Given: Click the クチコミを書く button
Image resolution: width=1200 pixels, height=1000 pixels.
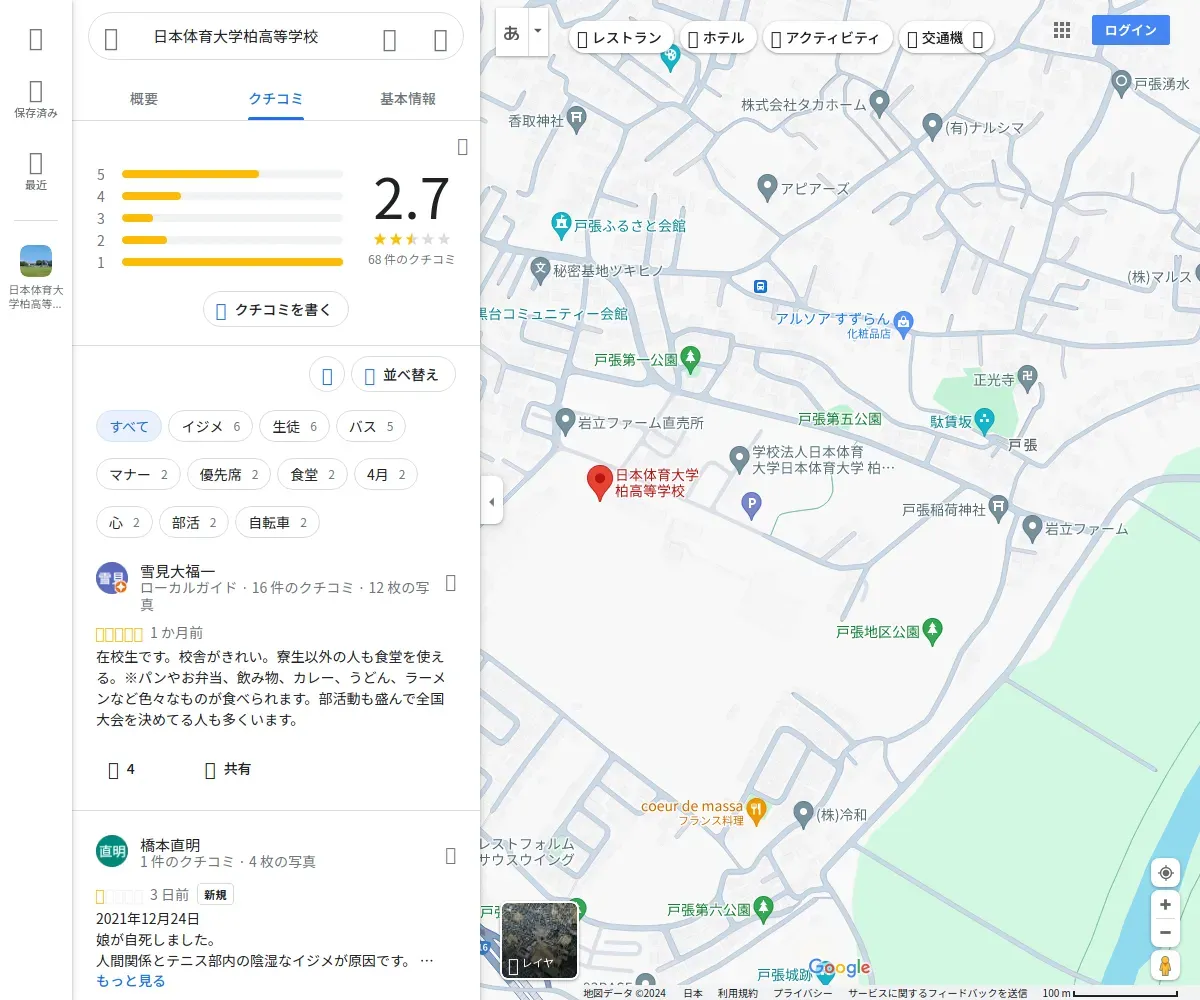Looking at the screenshot, I should [276, 310].
